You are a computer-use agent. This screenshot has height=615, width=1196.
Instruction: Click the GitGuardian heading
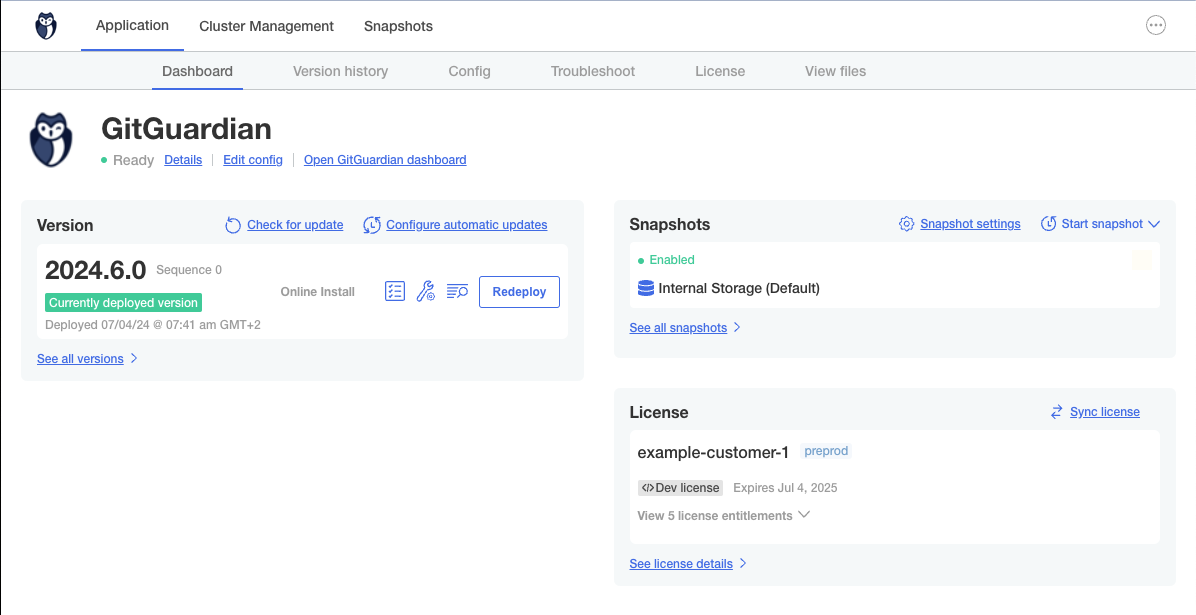click(186, 129)
